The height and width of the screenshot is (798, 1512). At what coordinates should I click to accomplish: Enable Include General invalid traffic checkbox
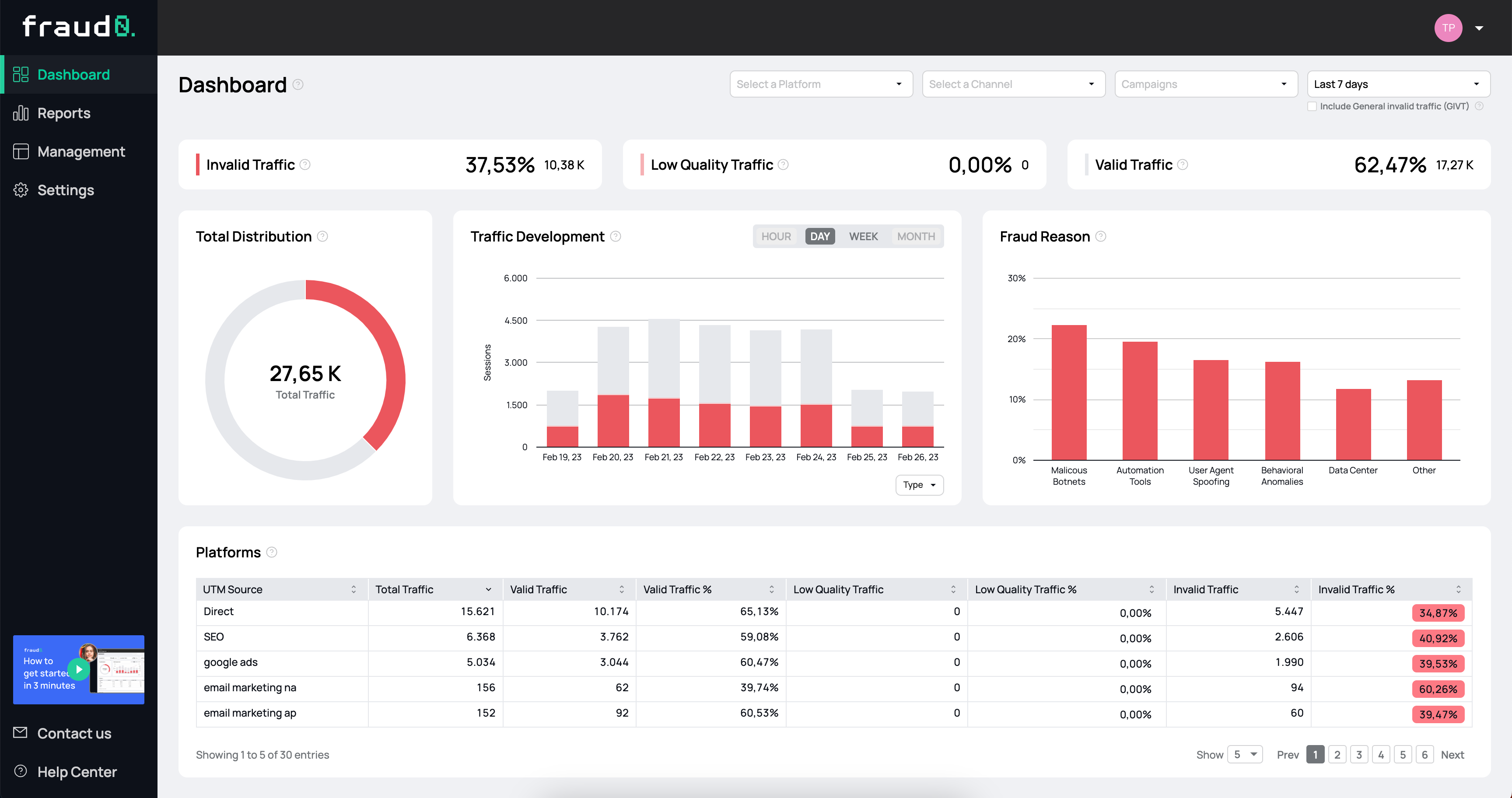[x=1312, y=106]
